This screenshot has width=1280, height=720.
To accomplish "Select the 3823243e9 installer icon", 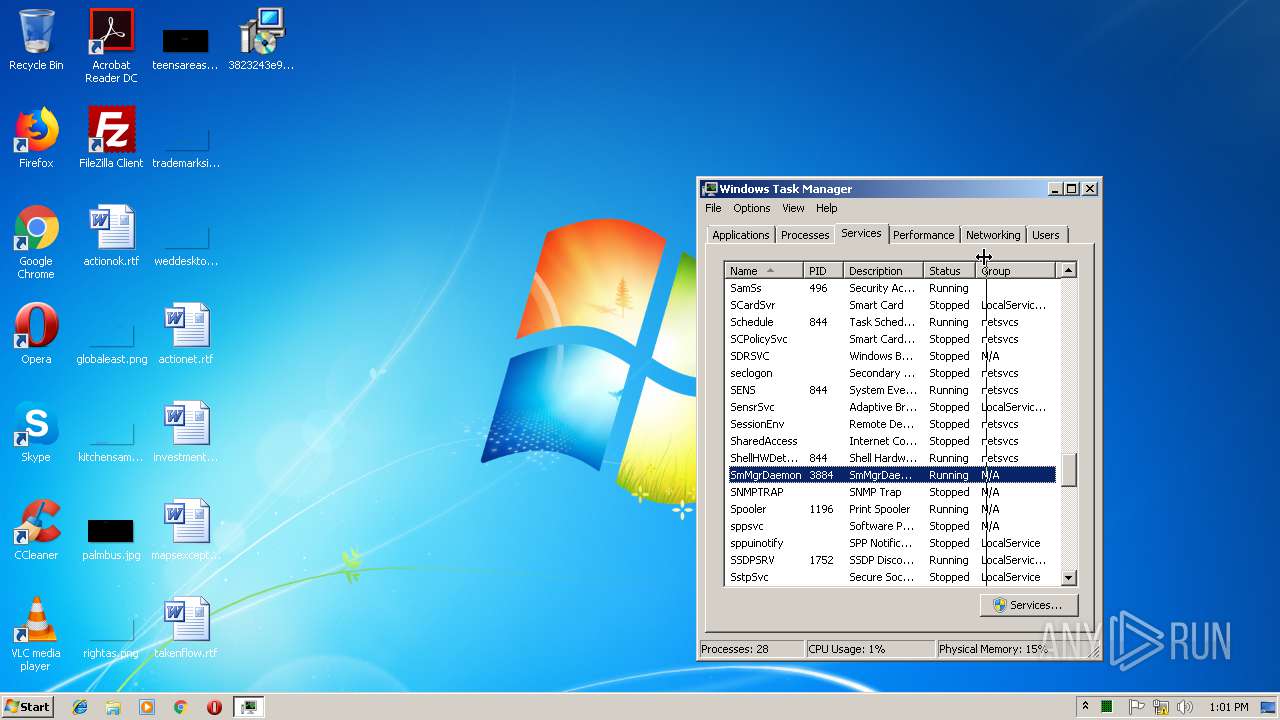I will (x=261, y=40).
